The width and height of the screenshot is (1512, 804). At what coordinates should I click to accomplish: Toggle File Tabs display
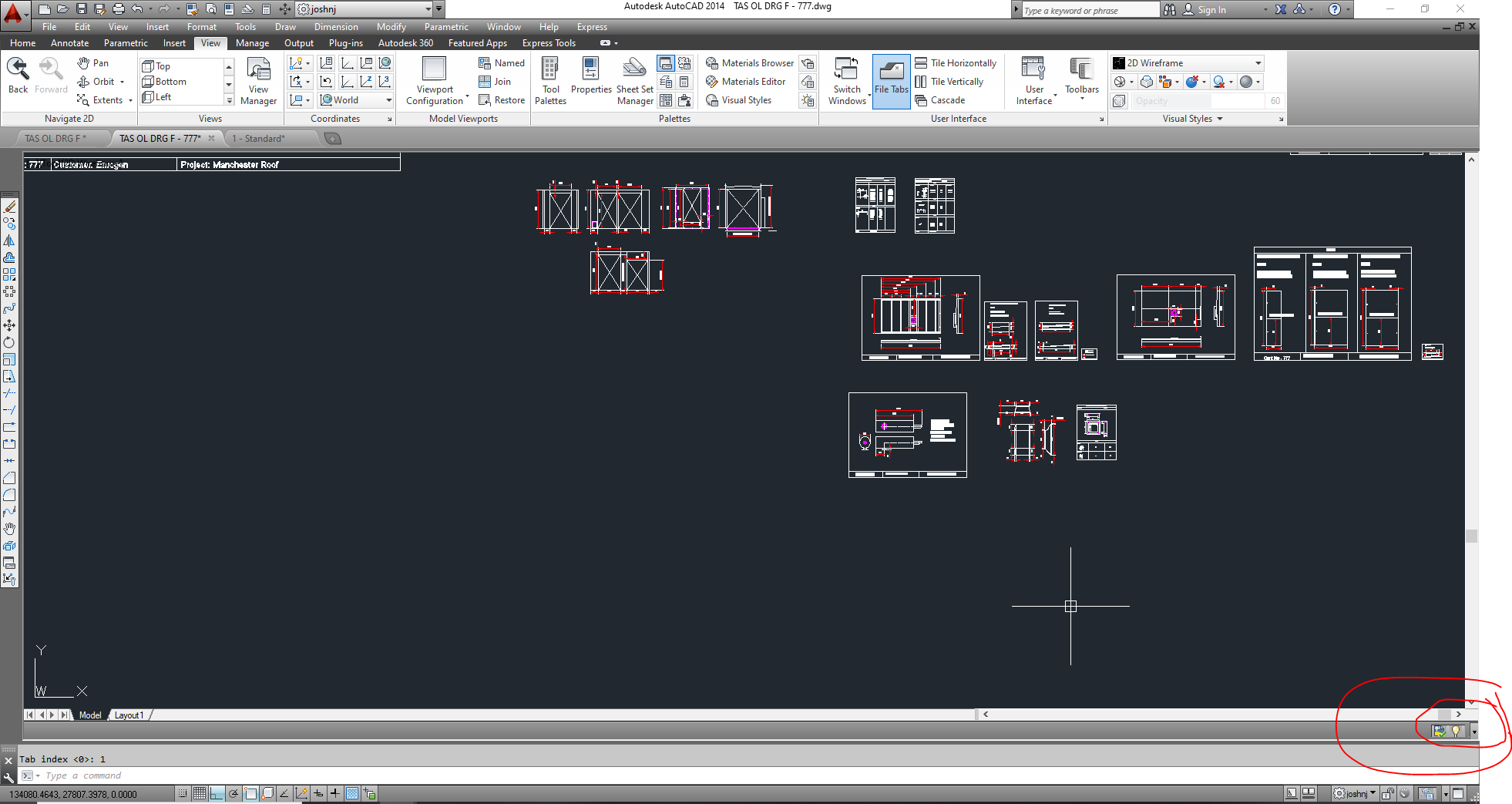point(892,81)
